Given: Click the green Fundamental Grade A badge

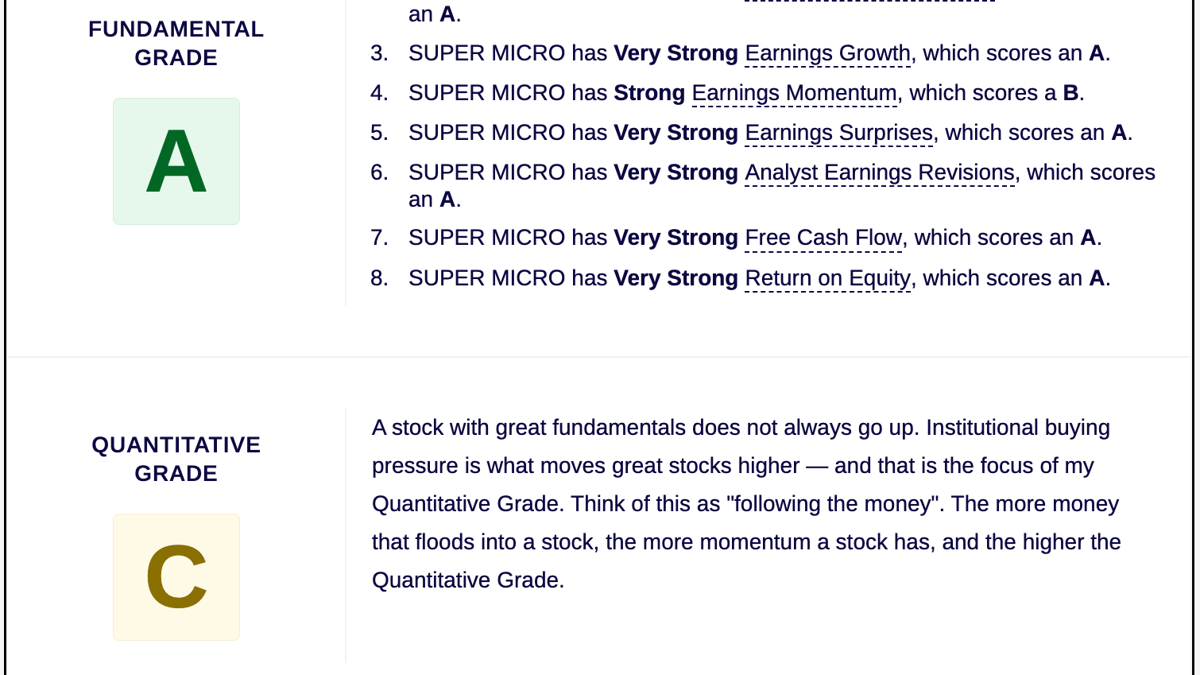Looking at the screenshot, I should tap(176, 161).
